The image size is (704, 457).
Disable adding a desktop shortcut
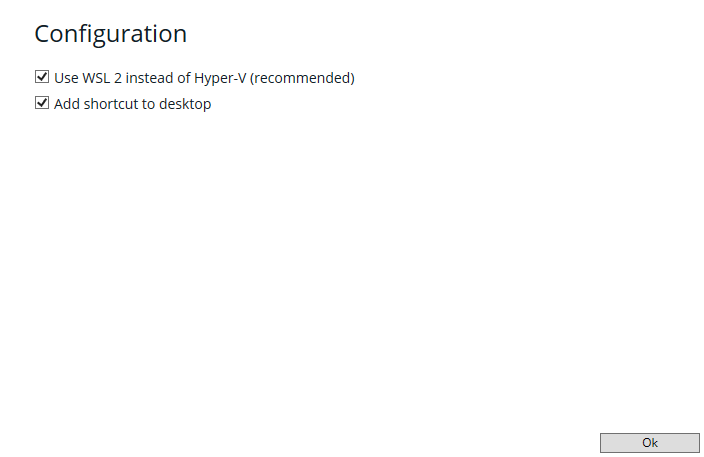tap(42, 103)
